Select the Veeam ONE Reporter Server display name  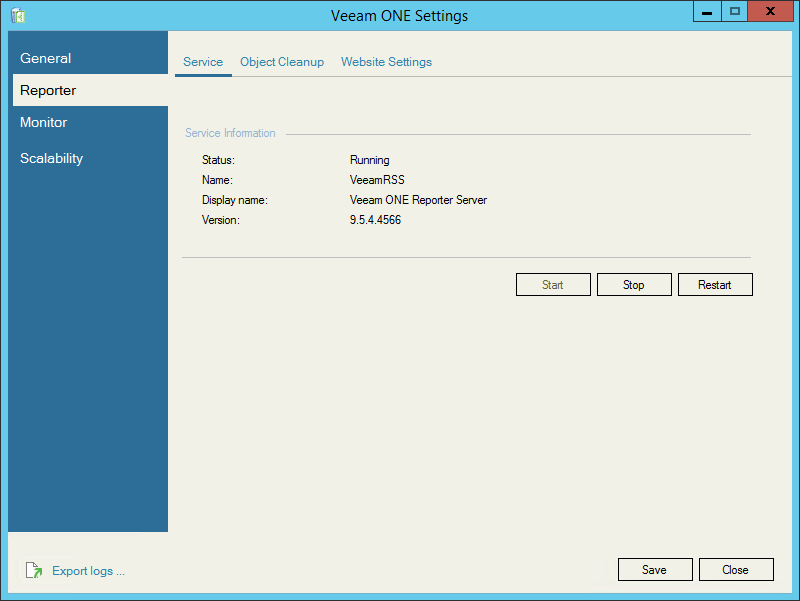tap(418, 200)
